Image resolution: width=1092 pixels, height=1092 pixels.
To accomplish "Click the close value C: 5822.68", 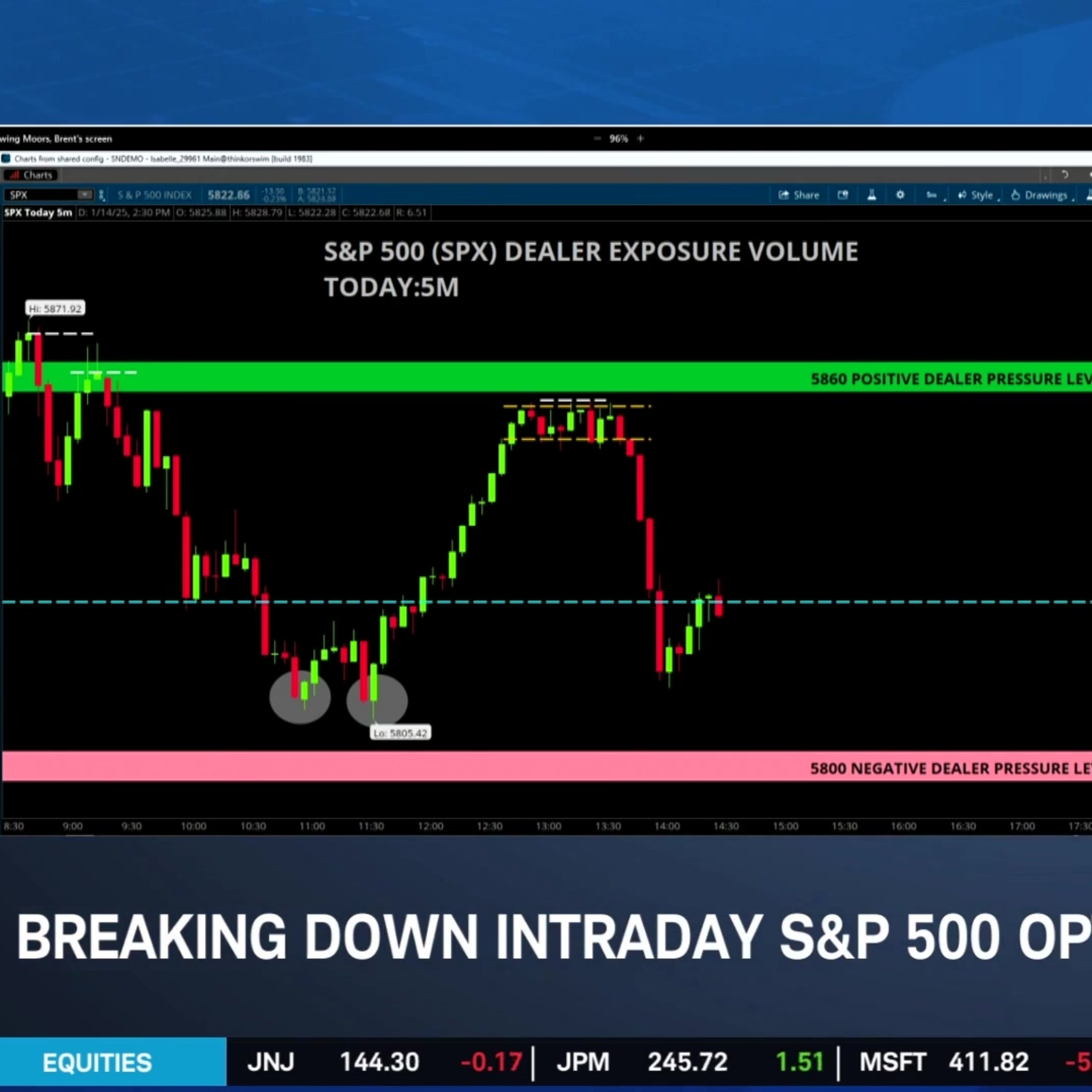I will point(366,213).
